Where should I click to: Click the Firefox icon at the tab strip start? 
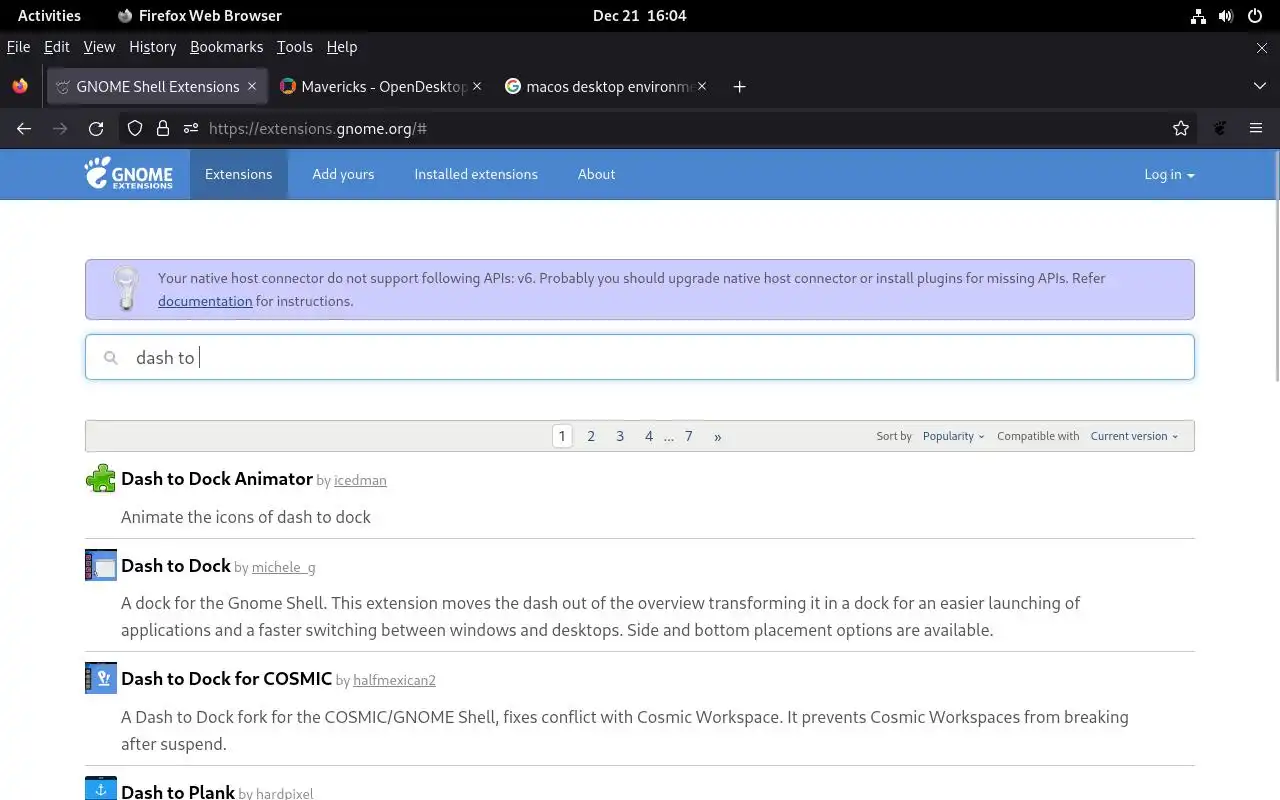click(20, 86)
